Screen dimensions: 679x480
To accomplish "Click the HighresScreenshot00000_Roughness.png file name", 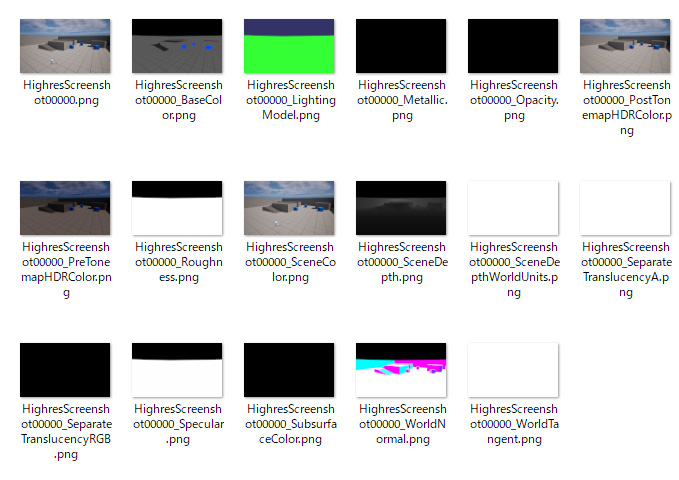I will [178, 262].
